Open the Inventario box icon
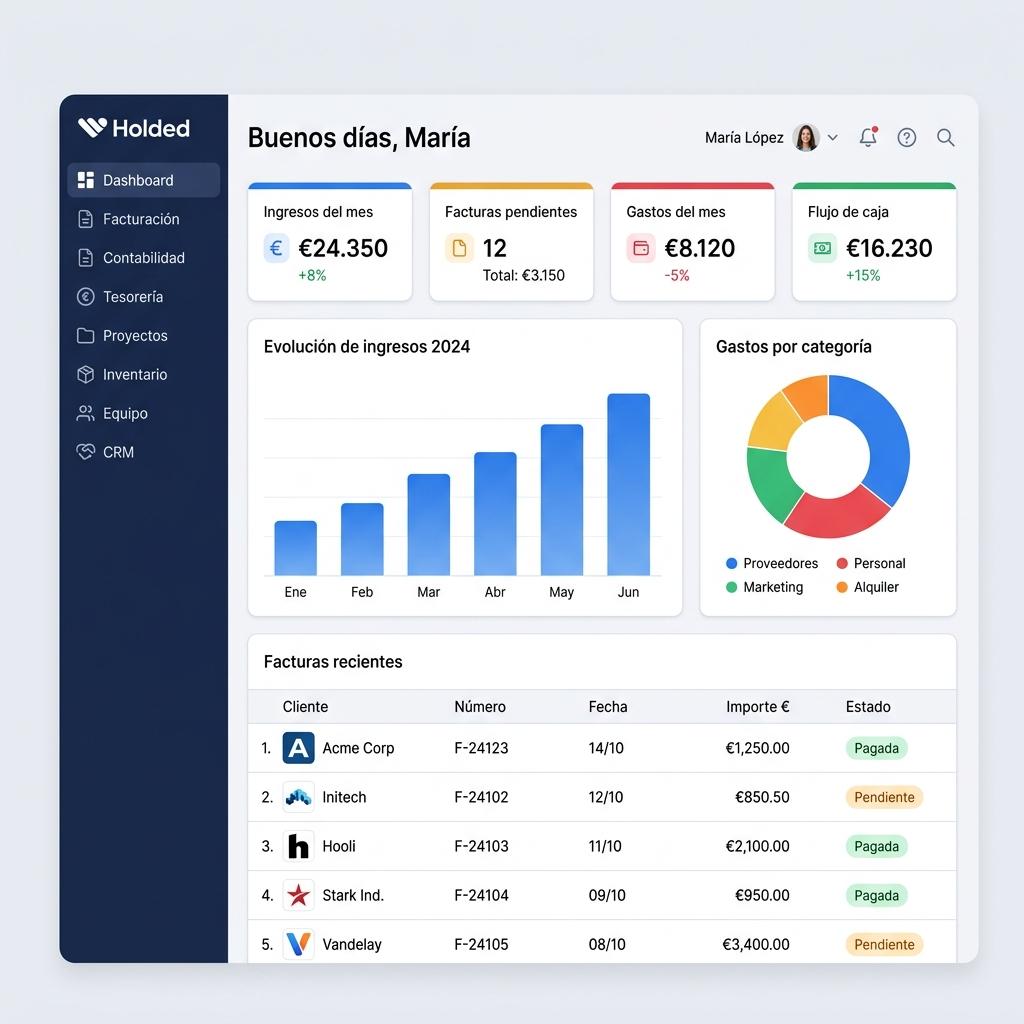This screenshot has width=1024, height=1024. pos(85,374)
